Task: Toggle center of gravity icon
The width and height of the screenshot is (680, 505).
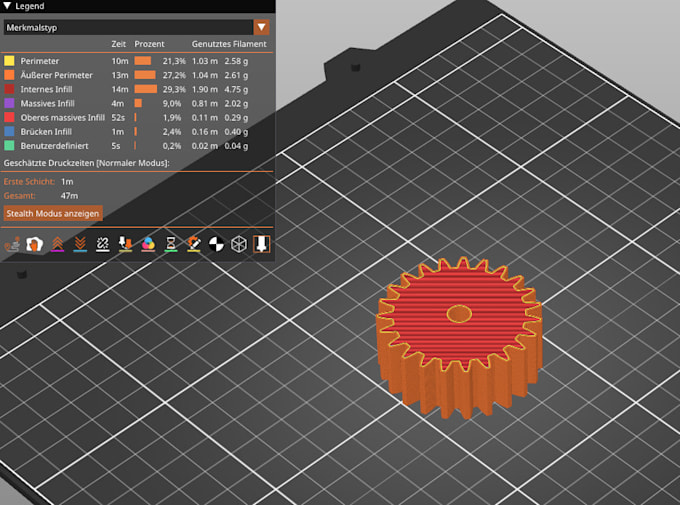Action: pos(216,244)
